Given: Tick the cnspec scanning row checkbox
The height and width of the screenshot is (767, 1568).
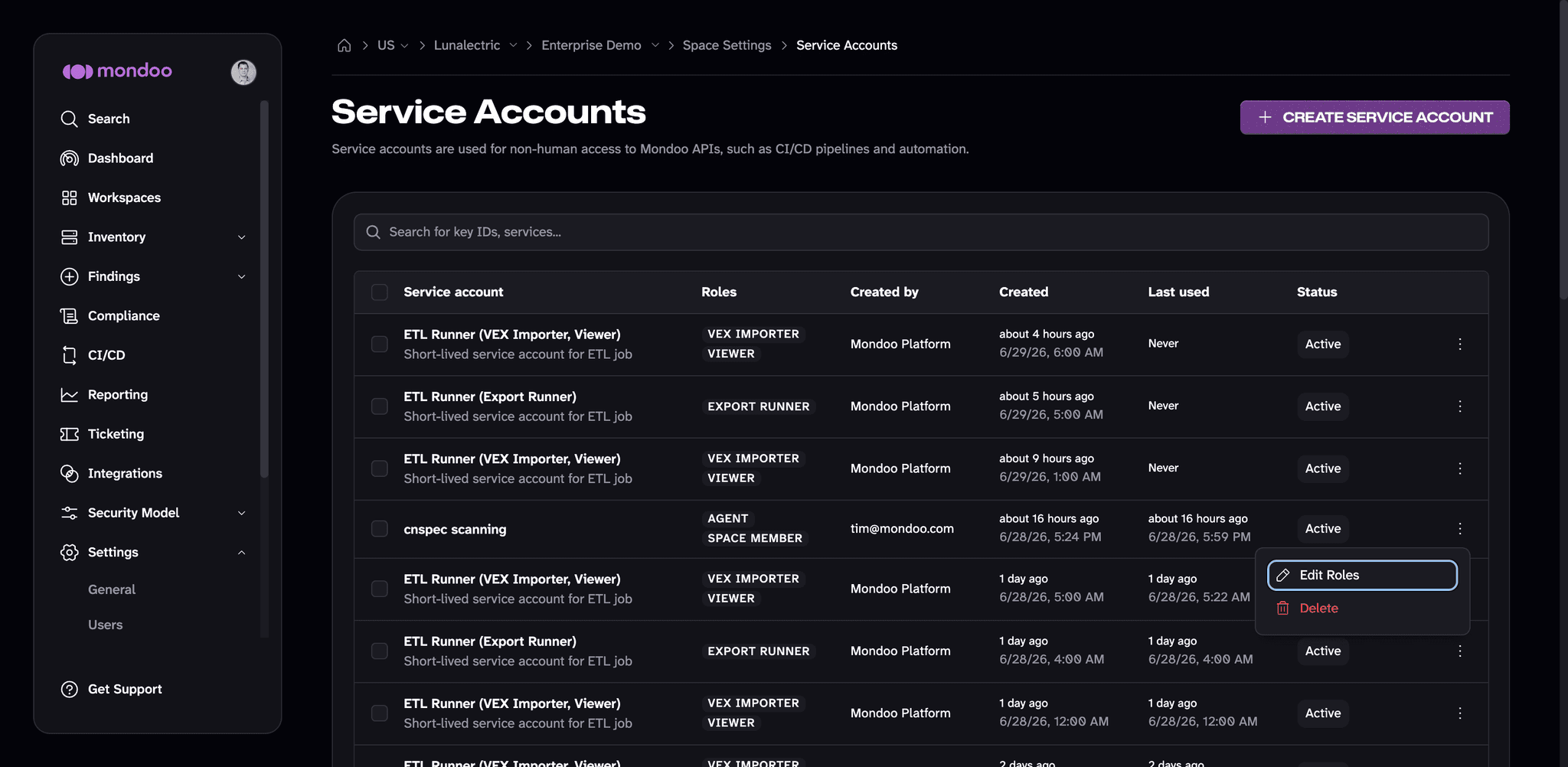Looking at the screenshot, I should coord(380,529).
